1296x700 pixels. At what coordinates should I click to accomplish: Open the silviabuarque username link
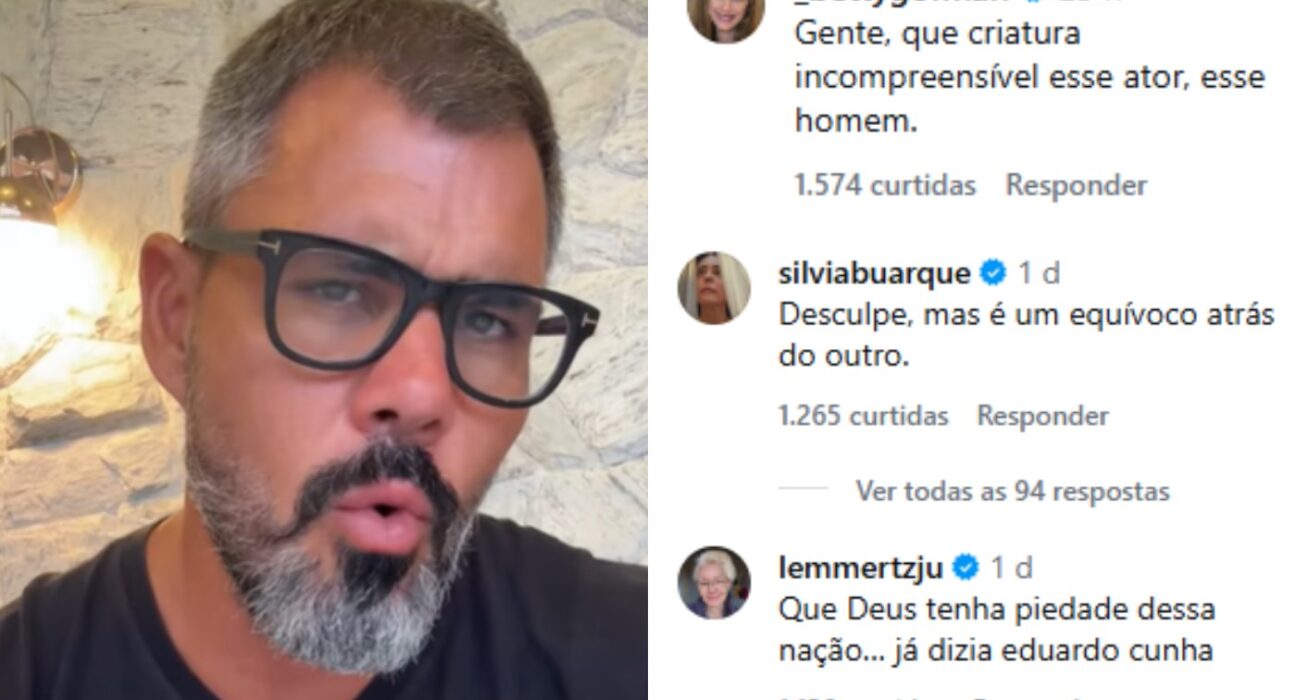tap(874, 273)
